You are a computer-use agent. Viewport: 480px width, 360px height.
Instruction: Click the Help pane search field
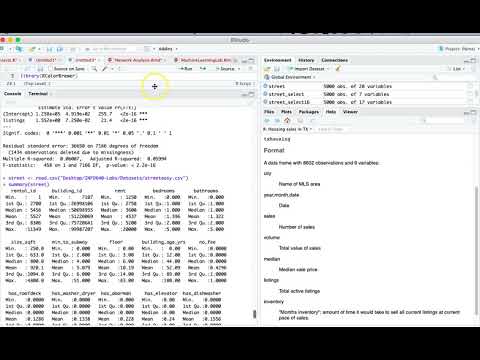[x=443, y=120]
